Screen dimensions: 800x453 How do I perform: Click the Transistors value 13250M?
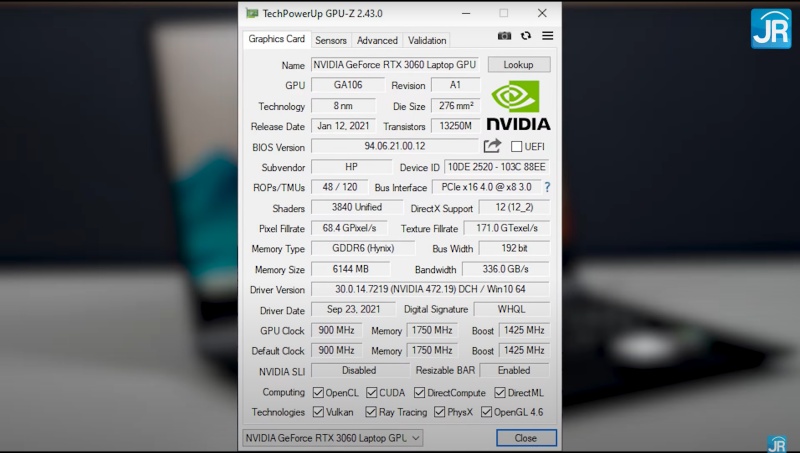pos(456,125)
